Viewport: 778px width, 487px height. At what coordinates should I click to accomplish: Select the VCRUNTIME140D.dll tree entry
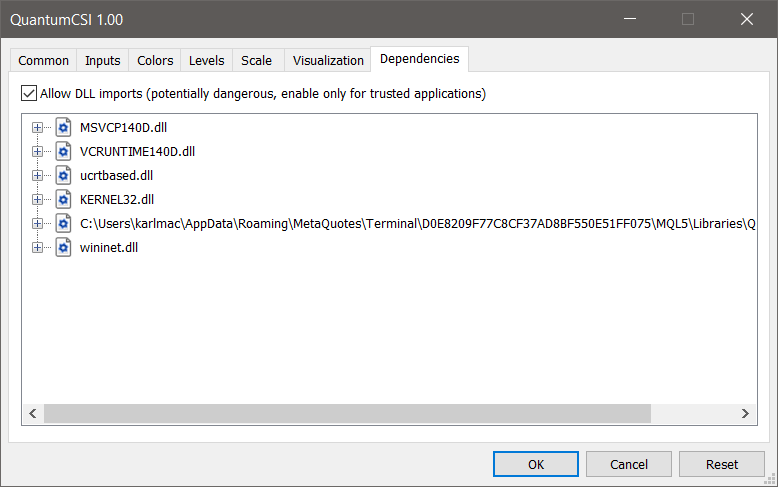tap(137, 152)
